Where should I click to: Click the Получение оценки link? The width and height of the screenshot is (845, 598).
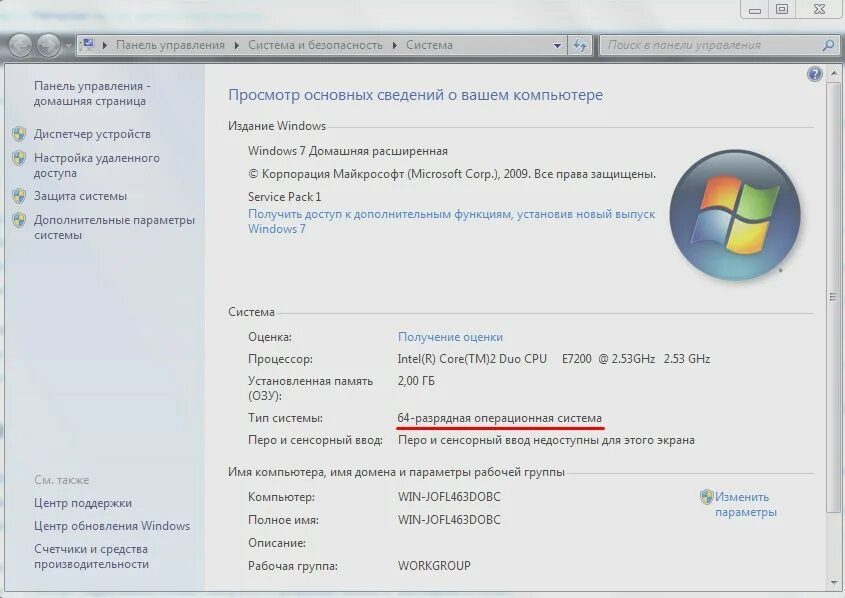click(x=450, y=337)
